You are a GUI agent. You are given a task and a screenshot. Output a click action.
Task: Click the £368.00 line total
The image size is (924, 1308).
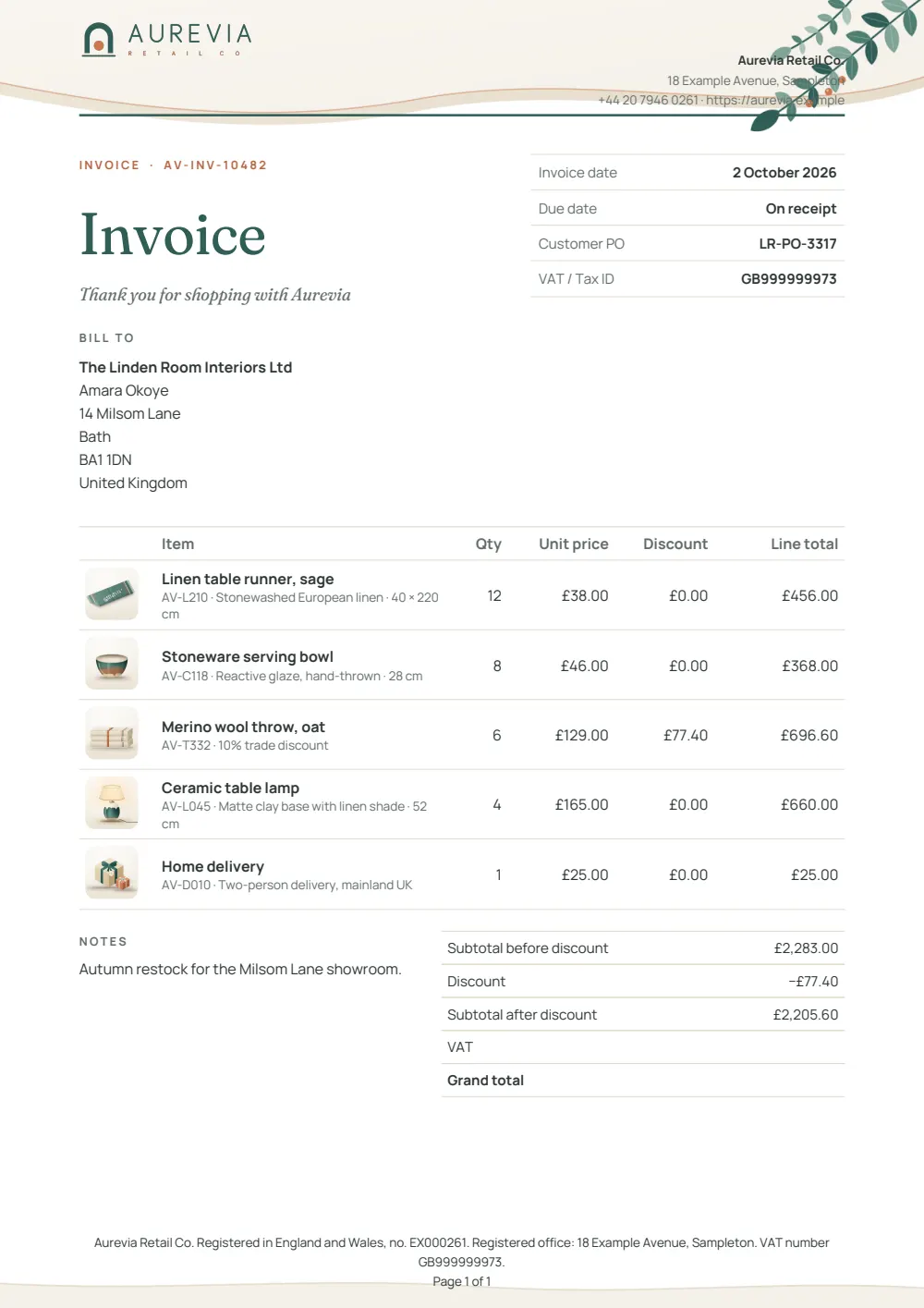point(810,666)
